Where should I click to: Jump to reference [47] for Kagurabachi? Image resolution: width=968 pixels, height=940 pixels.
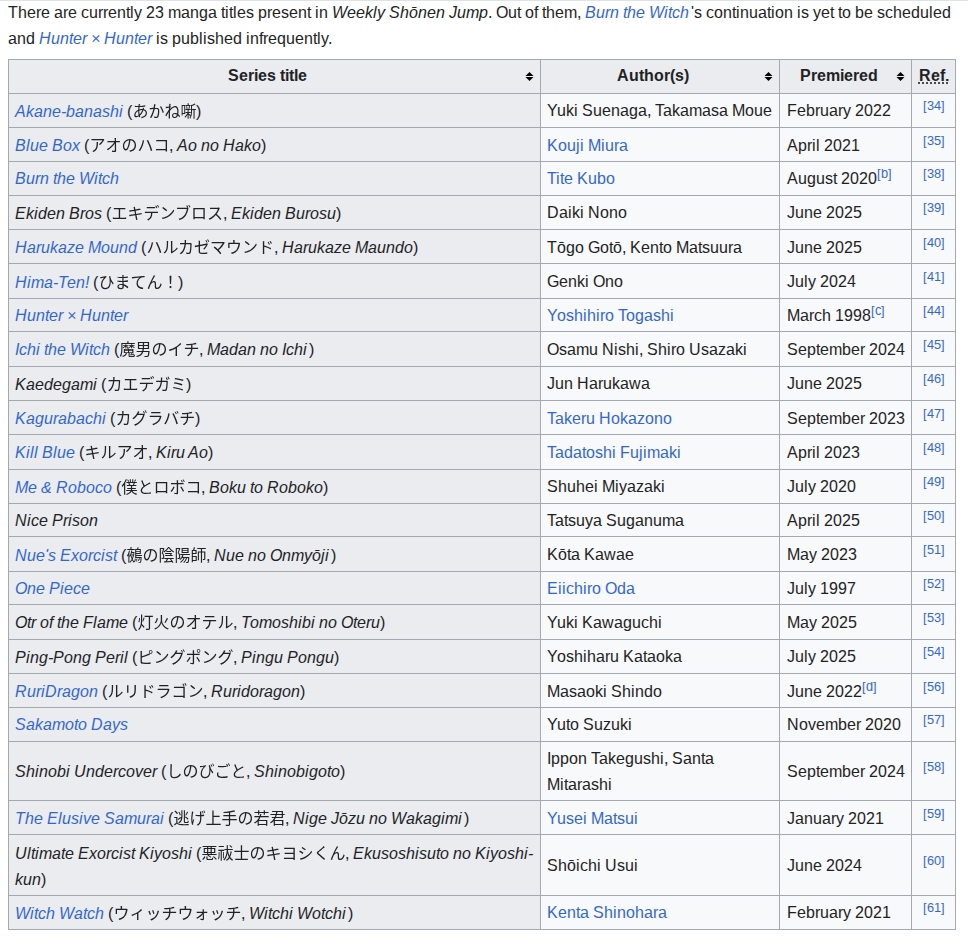click(933, 415)
